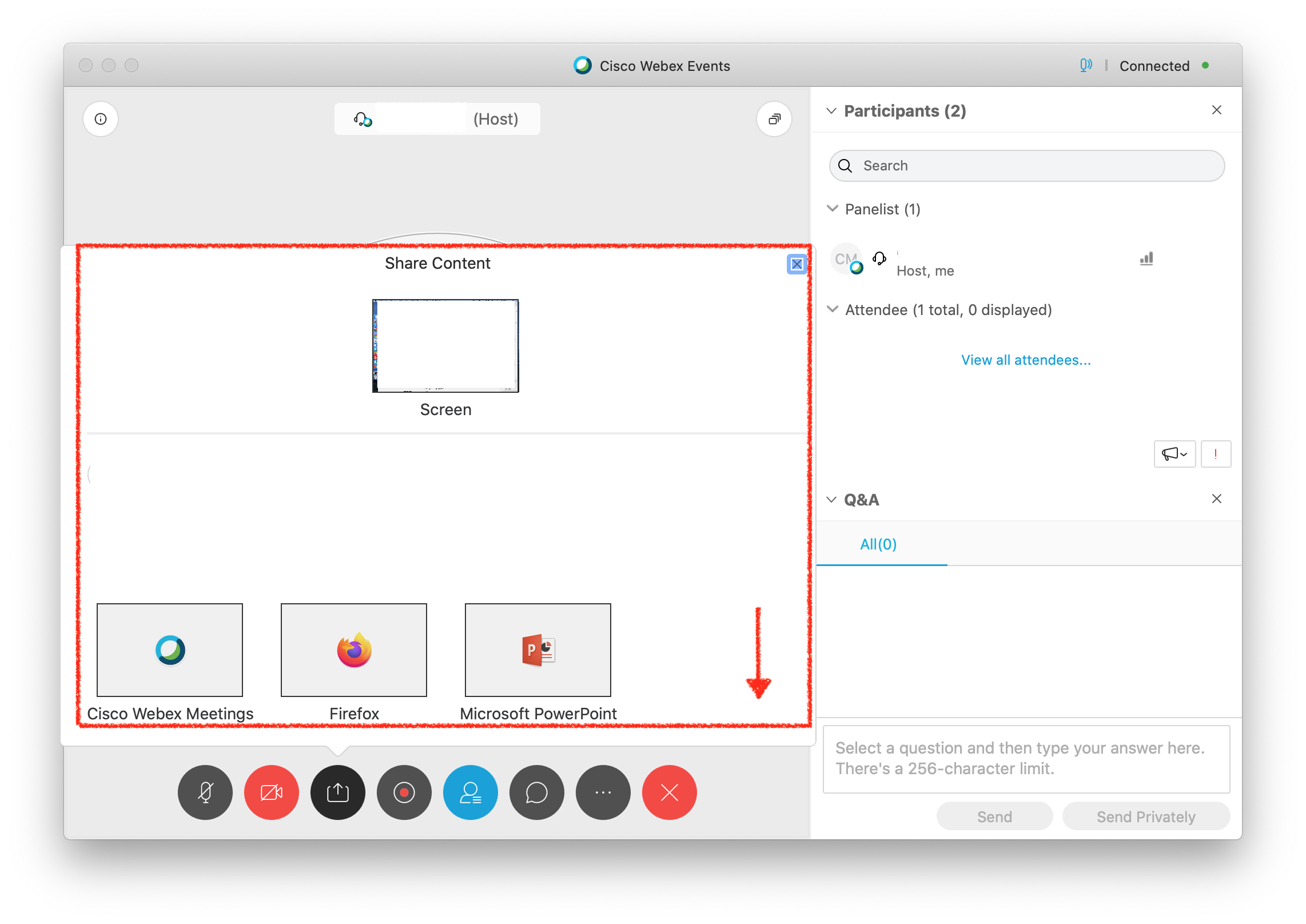Click the host signal strength bars icon
This screenshot has width=1306, height=924.
[x=1146, y=258]
